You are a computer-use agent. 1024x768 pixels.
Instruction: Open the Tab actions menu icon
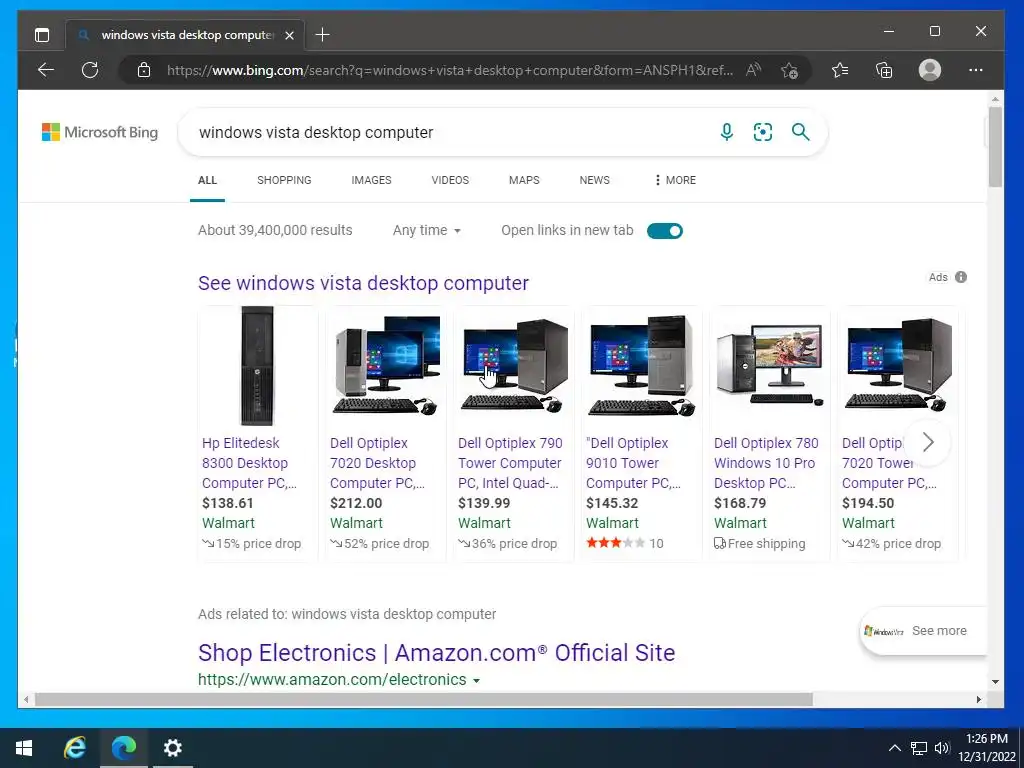pyautogui.click(x=42, y=35)
